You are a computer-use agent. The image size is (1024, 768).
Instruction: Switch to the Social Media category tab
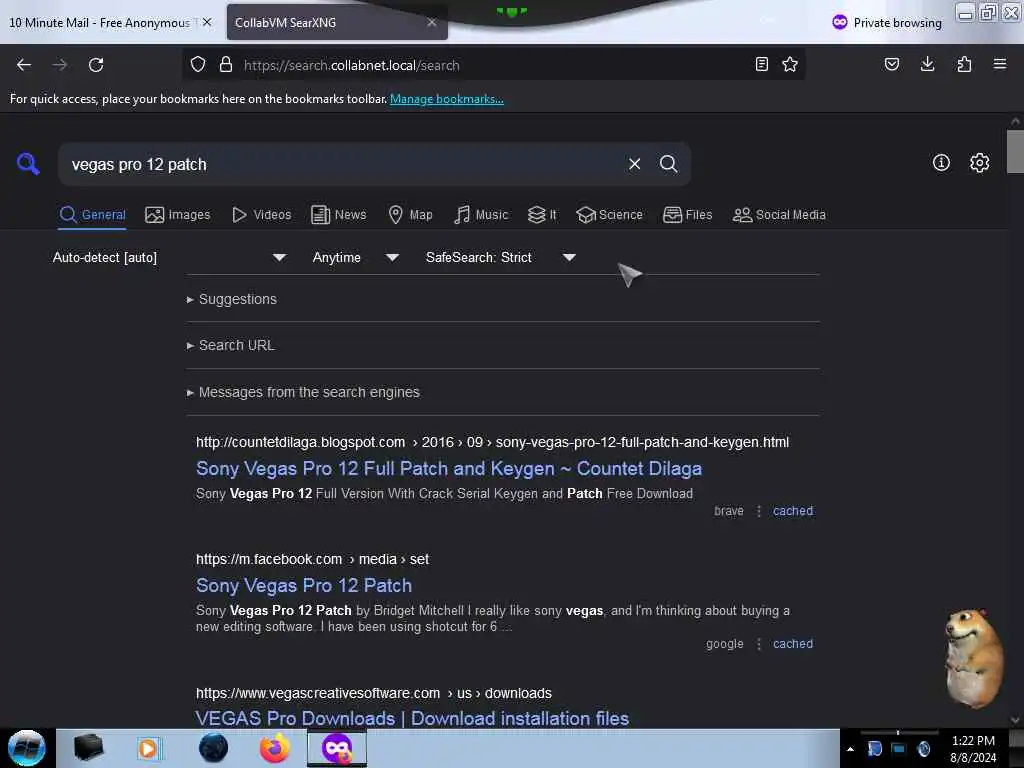click(x=779, y=215)
